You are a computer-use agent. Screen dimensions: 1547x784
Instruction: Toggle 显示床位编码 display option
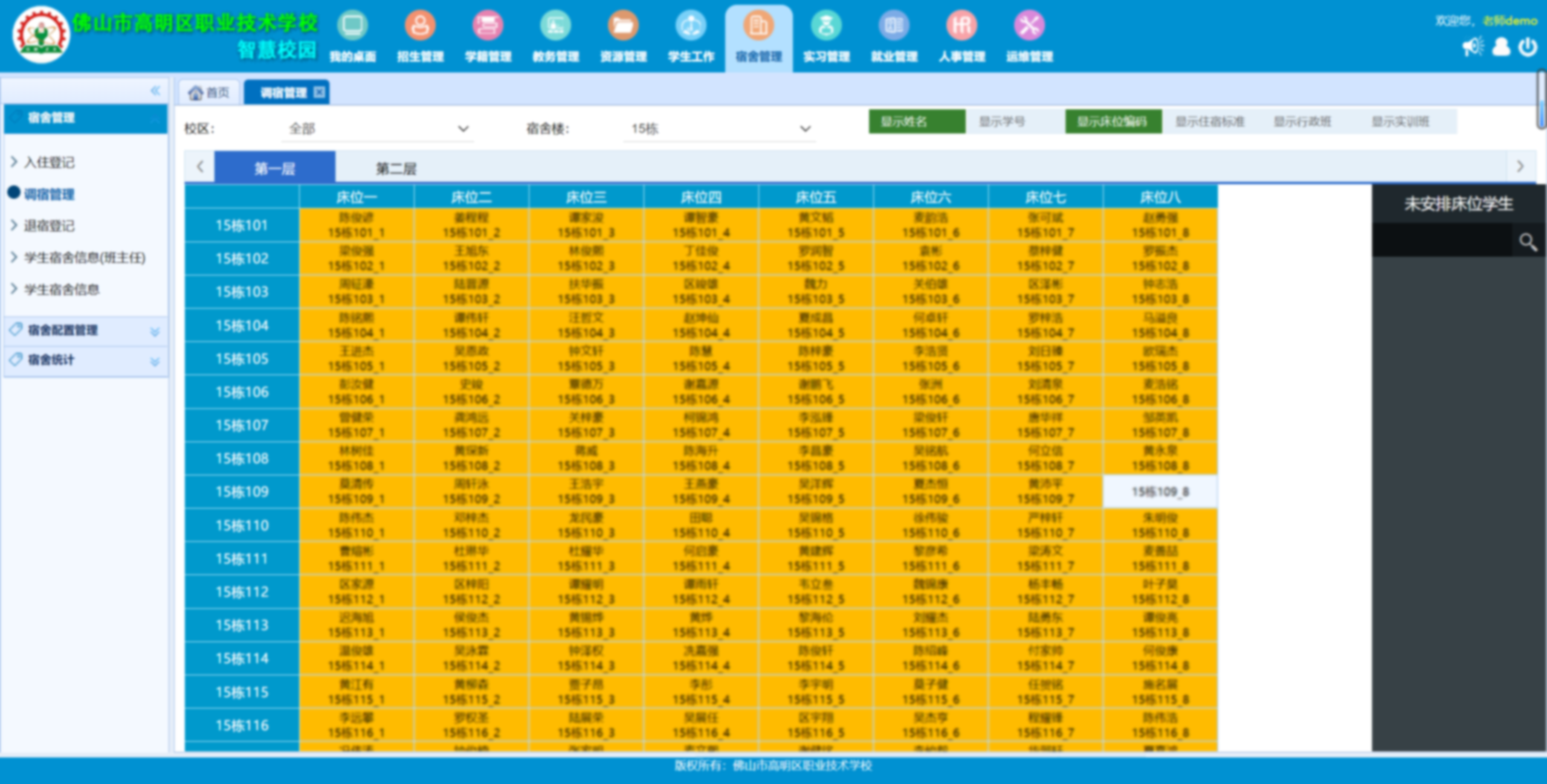pos(1113,121)
